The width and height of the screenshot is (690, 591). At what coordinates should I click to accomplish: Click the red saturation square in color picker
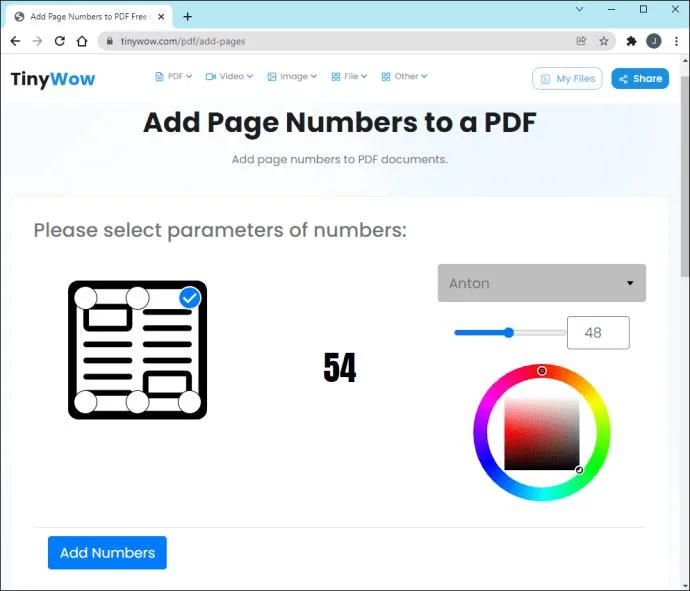[x=542, y=434]
